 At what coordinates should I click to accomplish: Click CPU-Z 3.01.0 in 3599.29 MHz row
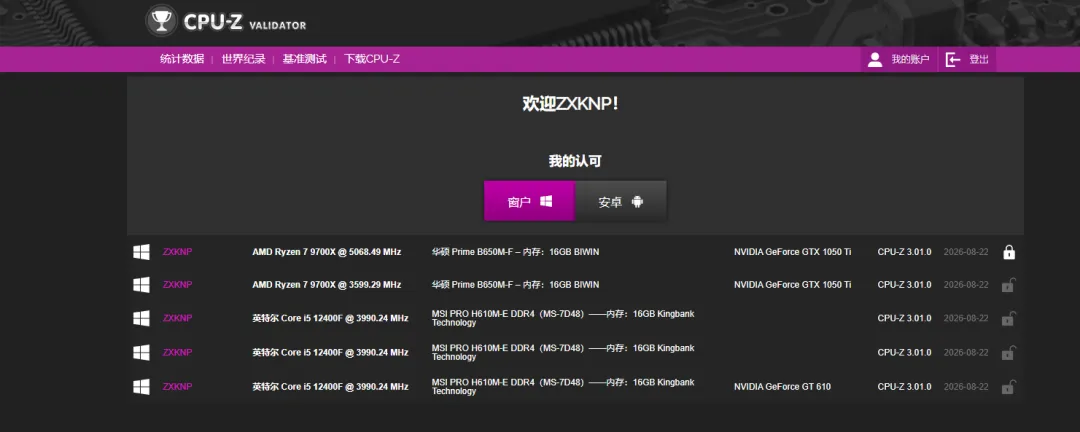(904, 285)
